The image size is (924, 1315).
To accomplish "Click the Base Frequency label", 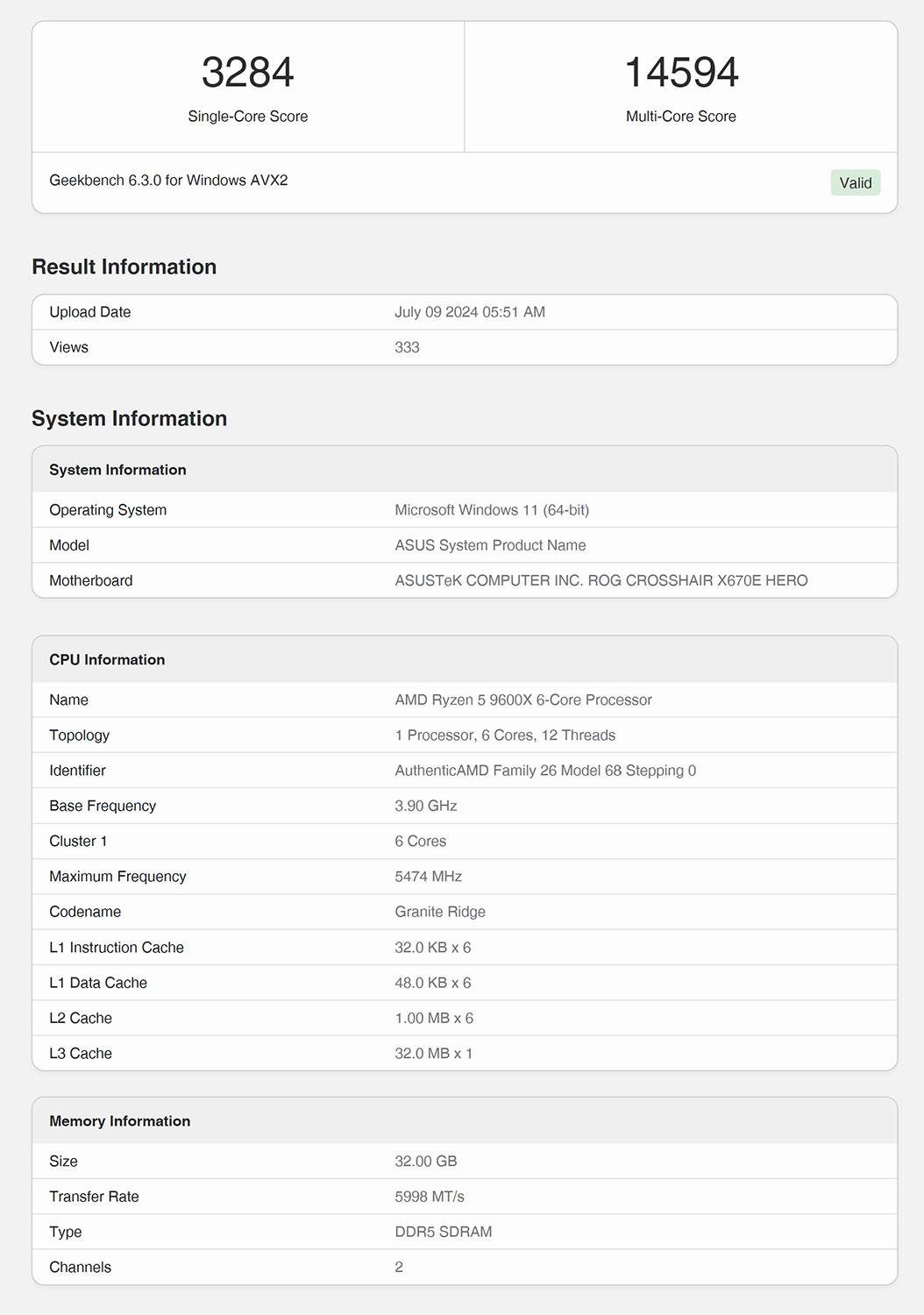I will [103, 806].
